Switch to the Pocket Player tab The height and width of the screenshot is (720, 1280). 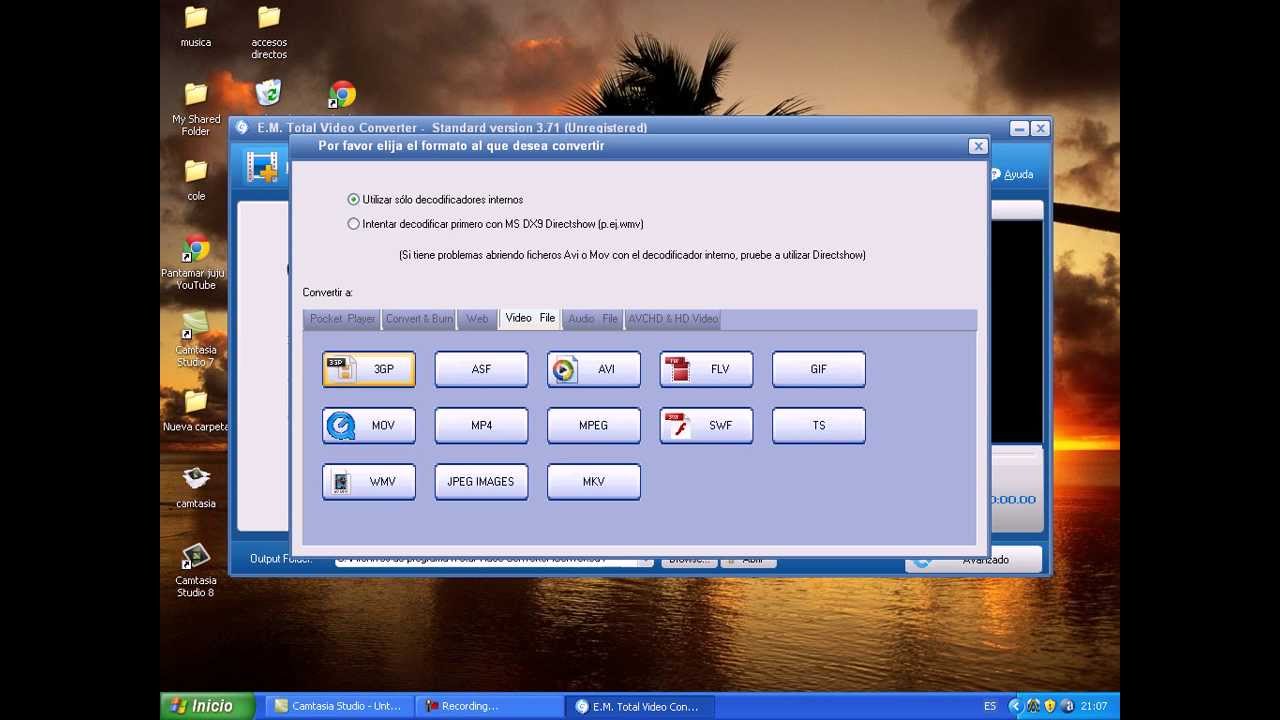tap(342, 319)
